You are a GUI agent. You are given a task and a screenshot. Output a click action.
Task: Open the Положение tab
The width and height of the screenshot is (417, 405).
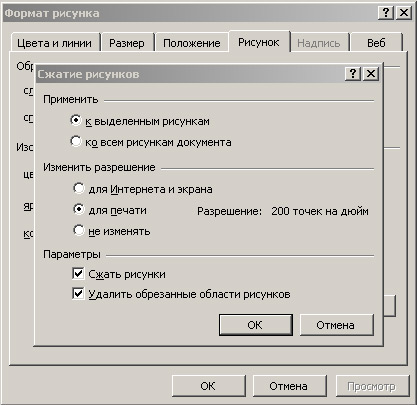point(192,43)
